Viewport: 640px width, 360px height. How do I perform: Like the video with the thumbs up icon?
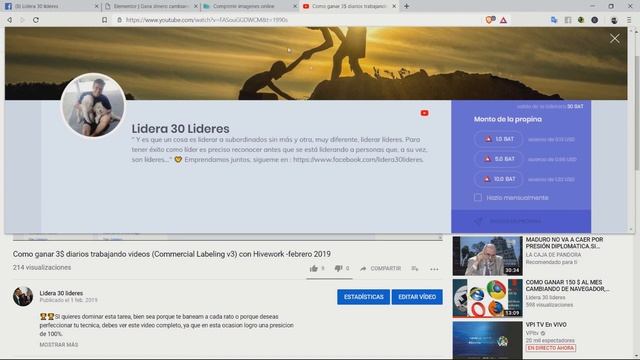(314, 268)
